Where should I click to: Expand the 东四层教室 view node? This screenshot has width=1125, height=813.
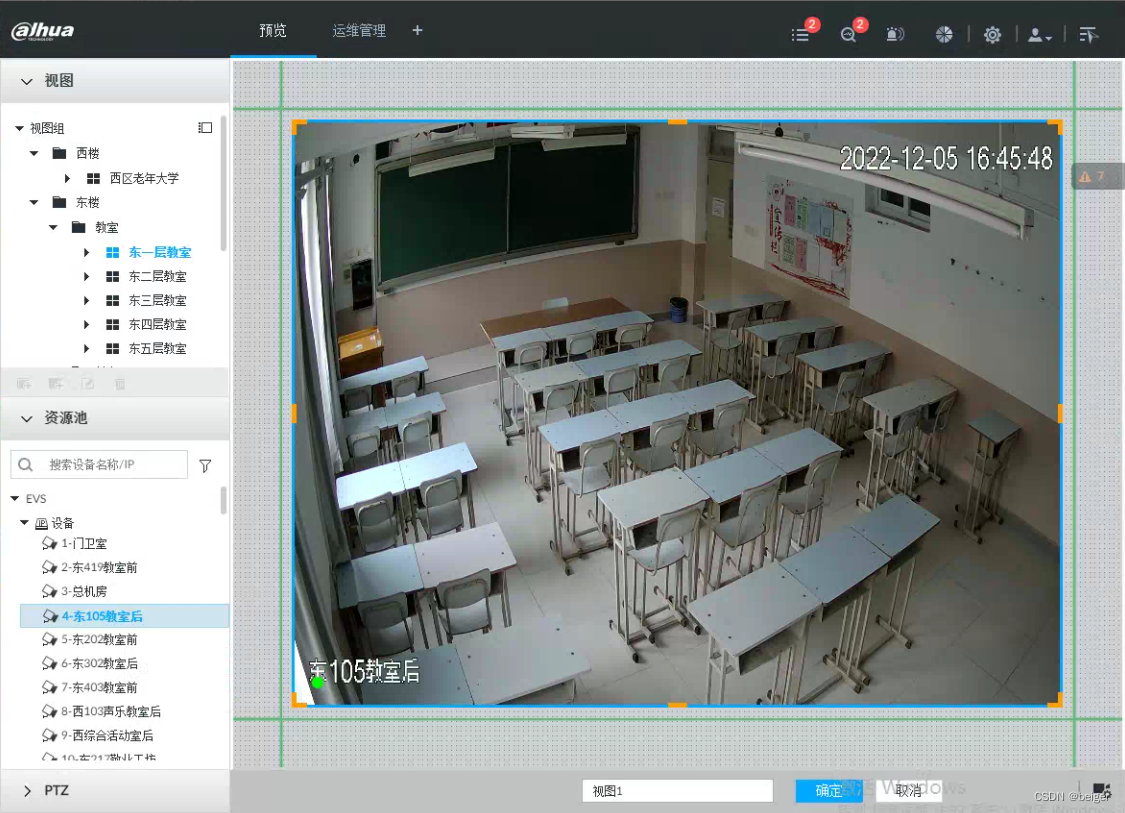pos(87,324)
